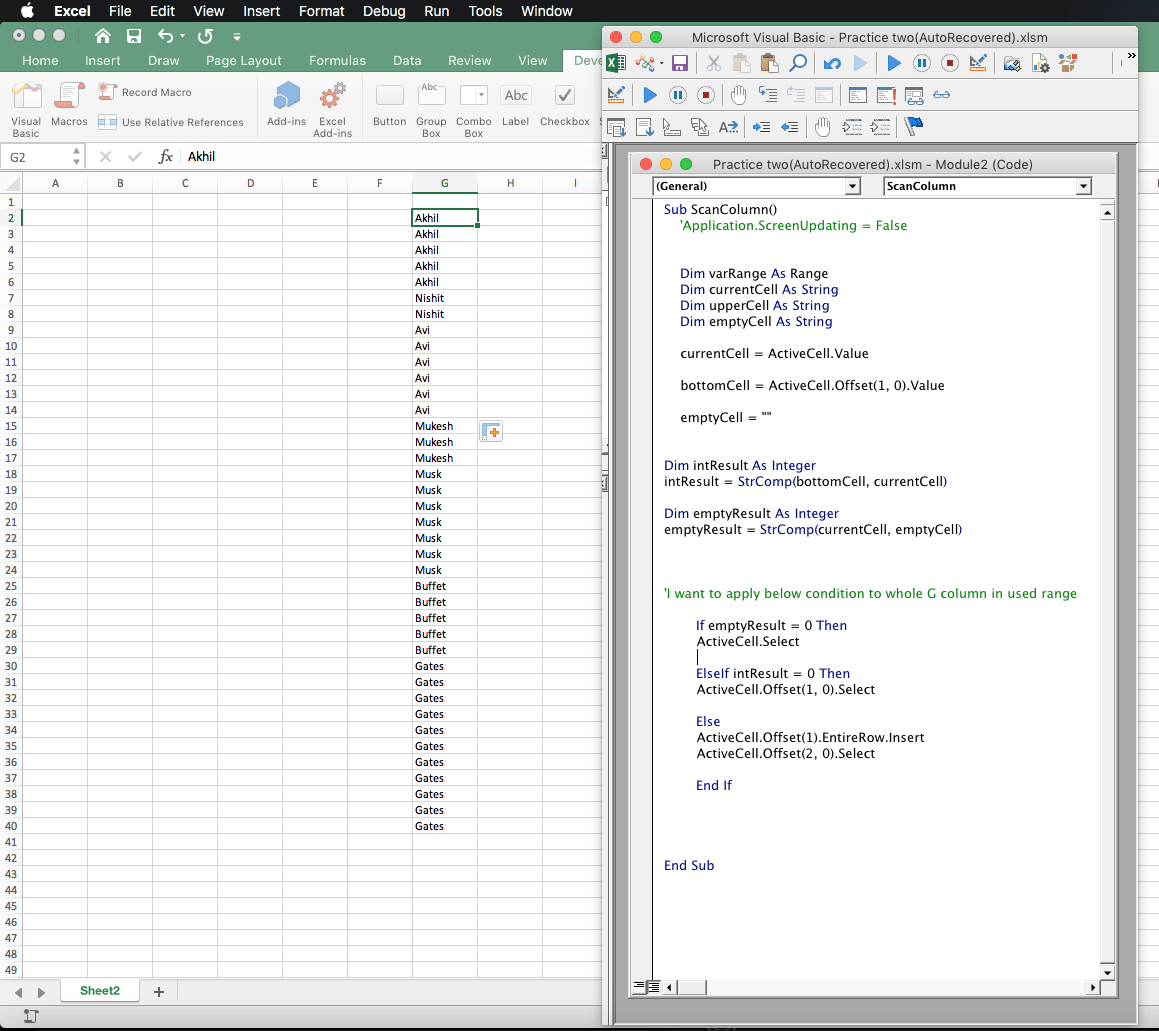Open the Name Box stepper arrows

click(76, 156)
